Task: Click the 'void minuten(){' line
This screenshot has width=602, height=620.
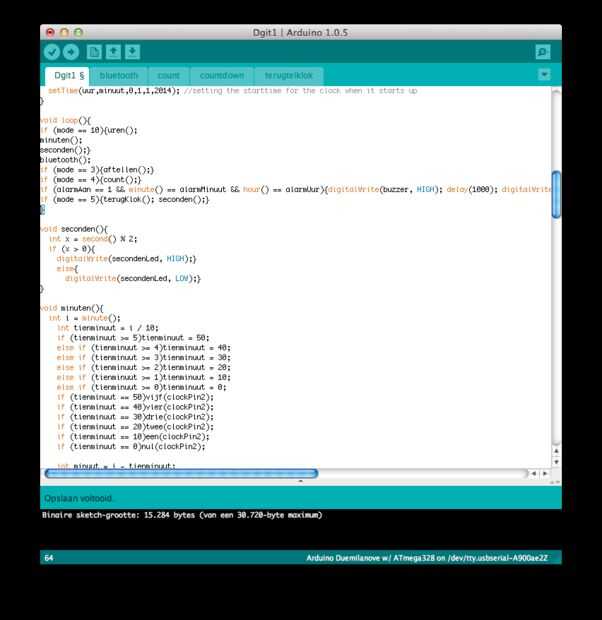Action: click(x=72, y=308)
